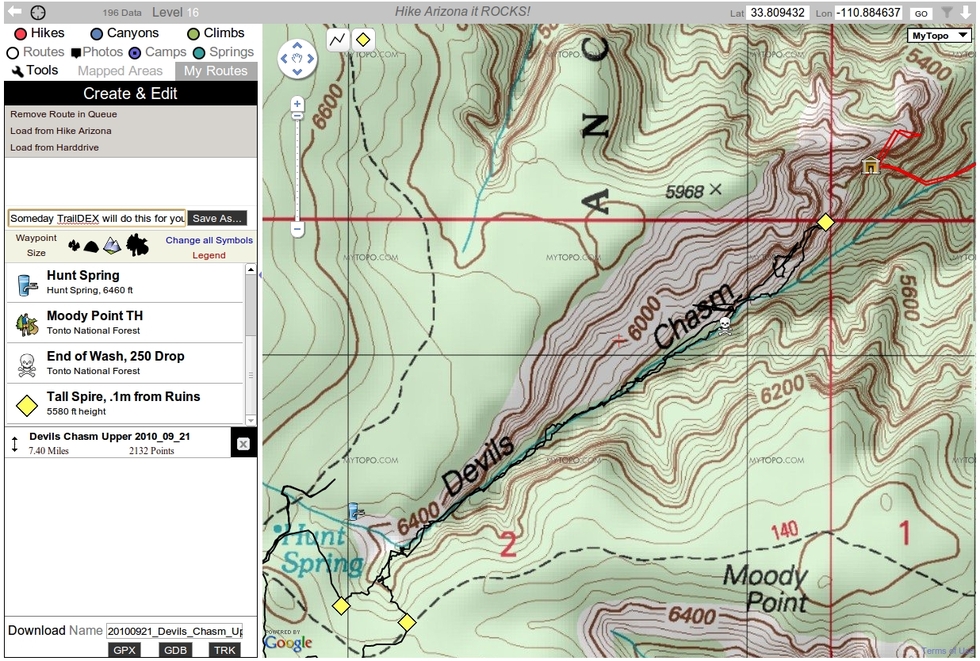The height and width of the screenshot is (661, 980).
Task: Remove the Devils Chasm Upper route with X
Action: tap(243, 444)
